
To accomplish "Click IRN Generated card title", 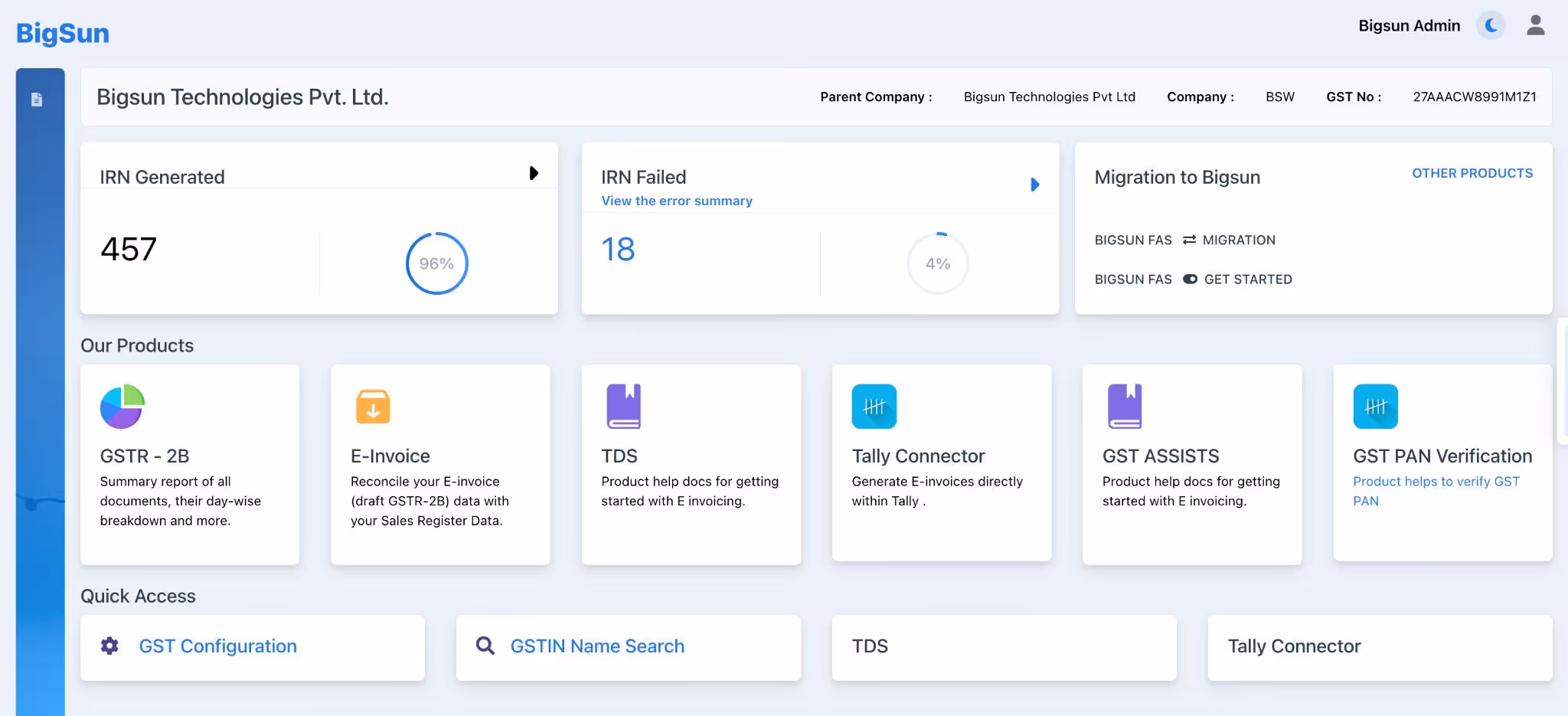I will pyautogui.click(x=162, y=177).
